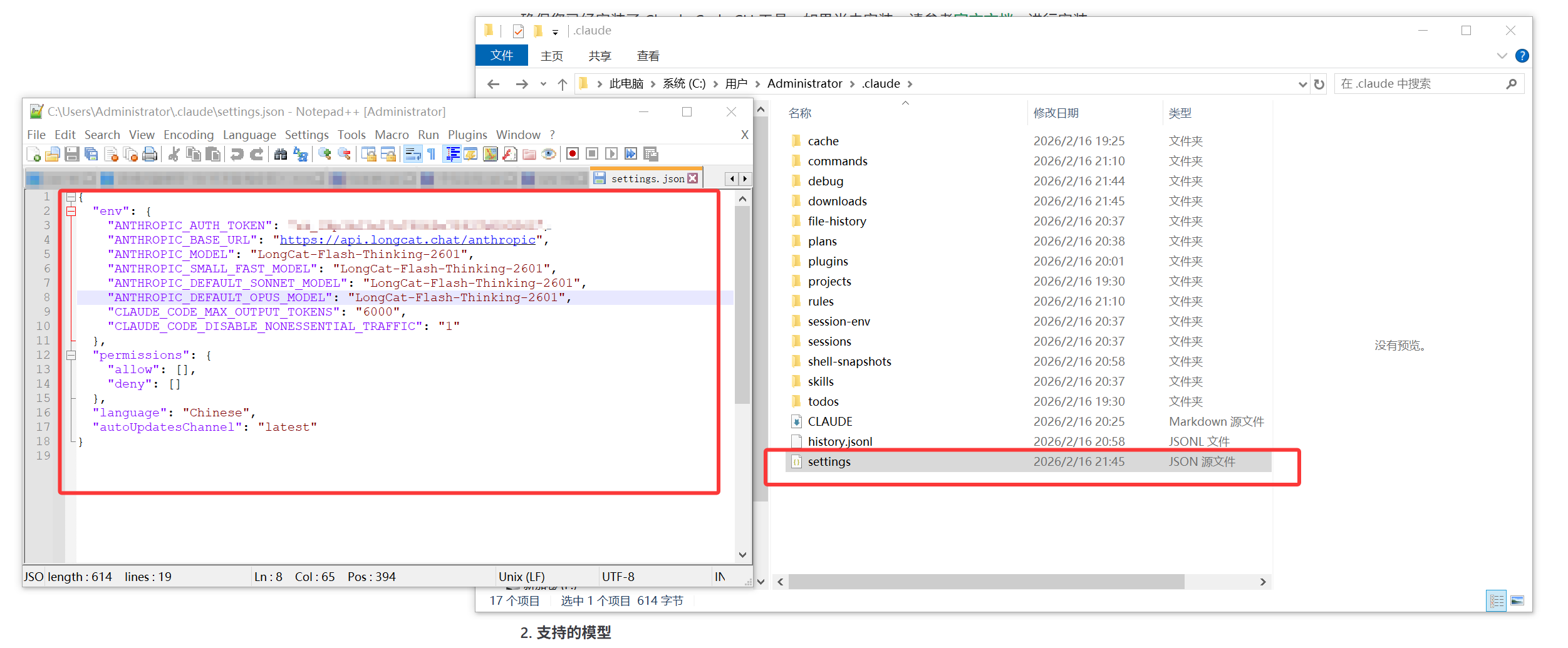Image resolution: width=1568 pixels, height=648 pixels.
Task: Click the Find binoculars icon
Action: coord(281,154)
